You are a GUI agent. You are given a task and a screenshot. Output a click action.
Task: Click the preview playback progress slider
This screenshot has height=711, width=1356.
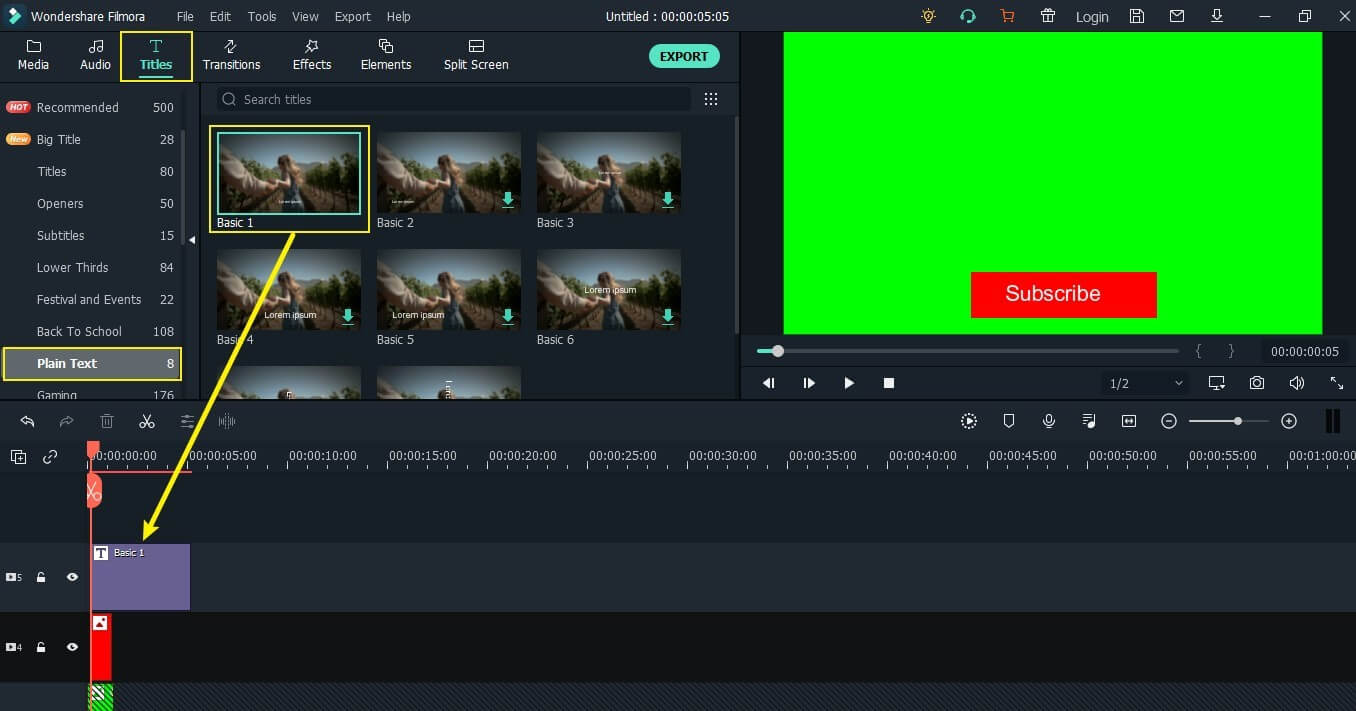coord(968,351)
